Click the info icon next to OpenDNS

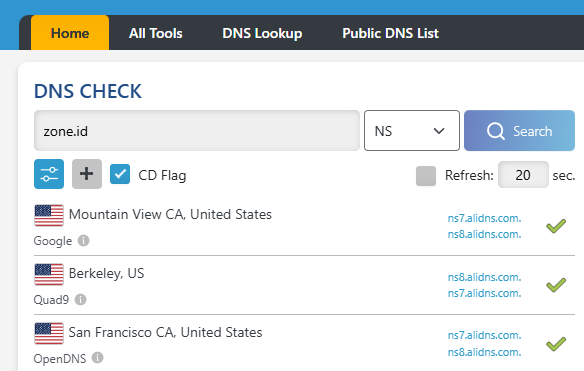pyautogui.click(x=98, y=358)
